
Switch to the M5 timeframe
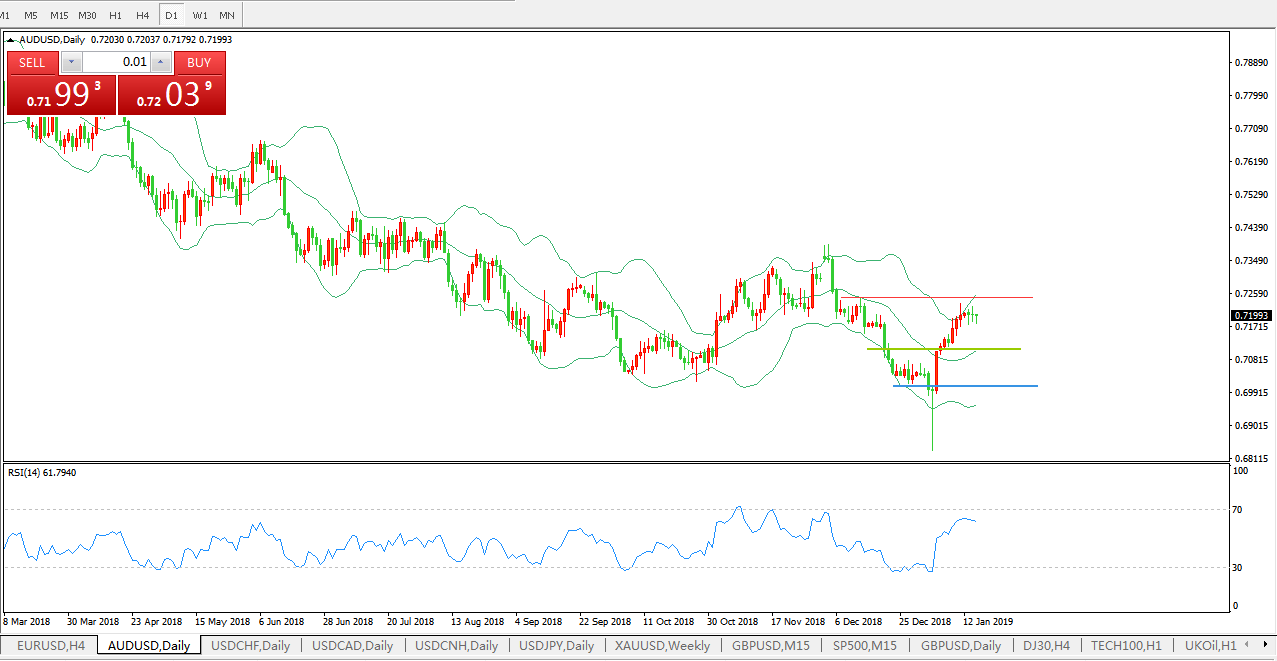[31, 15]
